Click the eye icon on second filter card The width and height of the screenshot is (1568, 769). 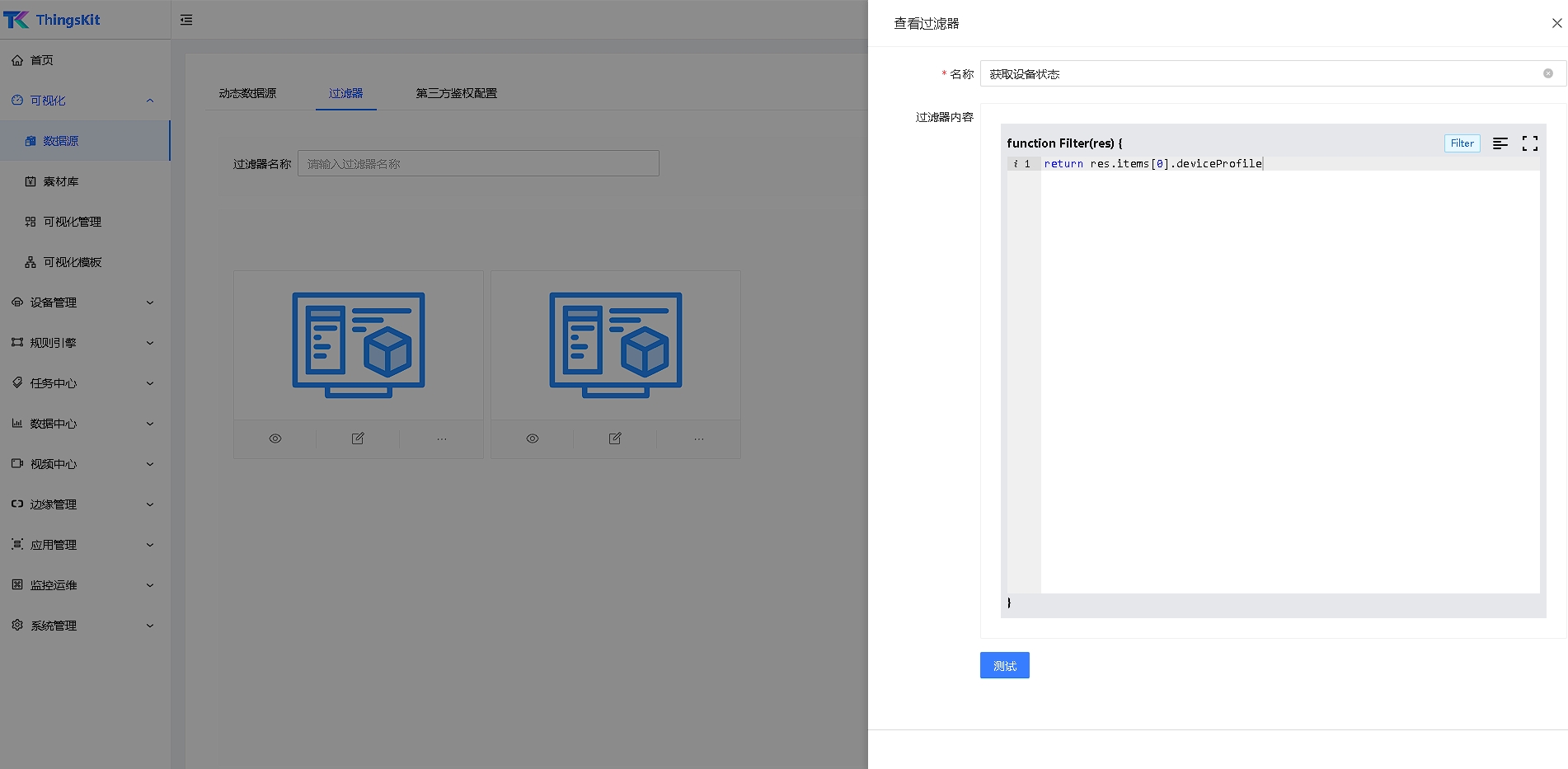tap(533, 438)
